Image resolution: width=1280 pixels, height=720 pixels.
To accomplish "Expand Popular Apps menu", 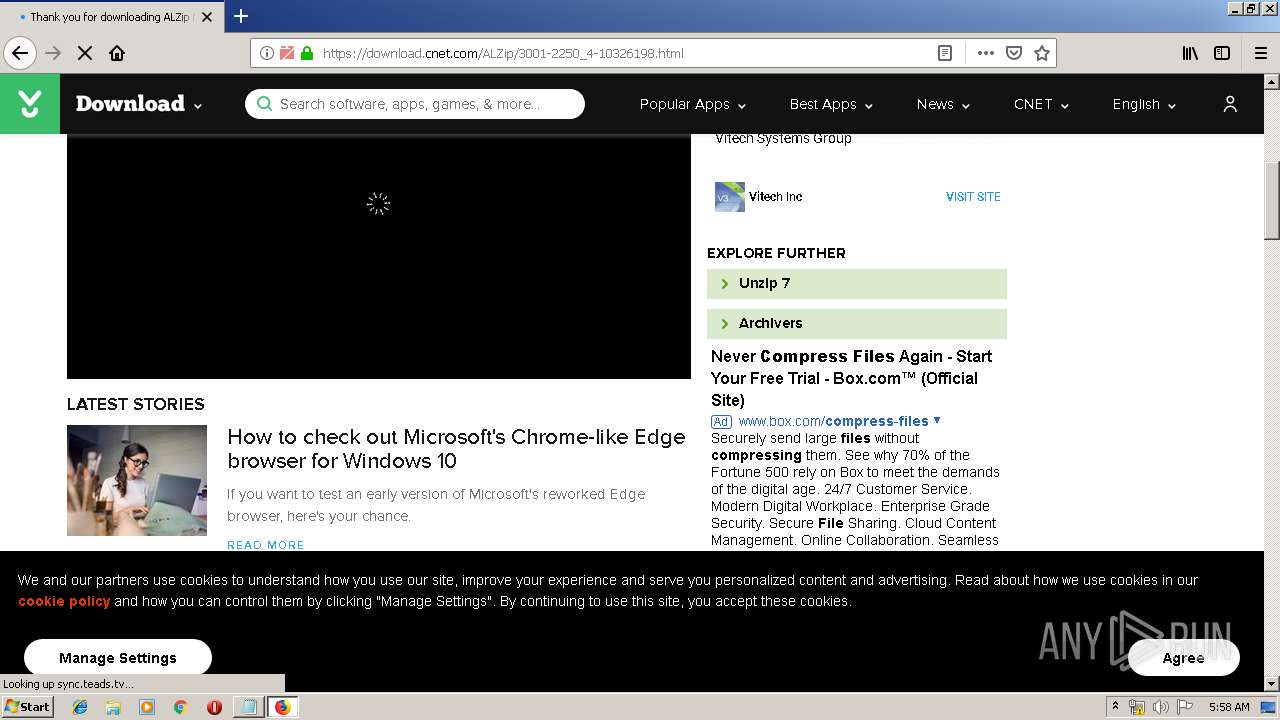I will [x=693, y=104].
